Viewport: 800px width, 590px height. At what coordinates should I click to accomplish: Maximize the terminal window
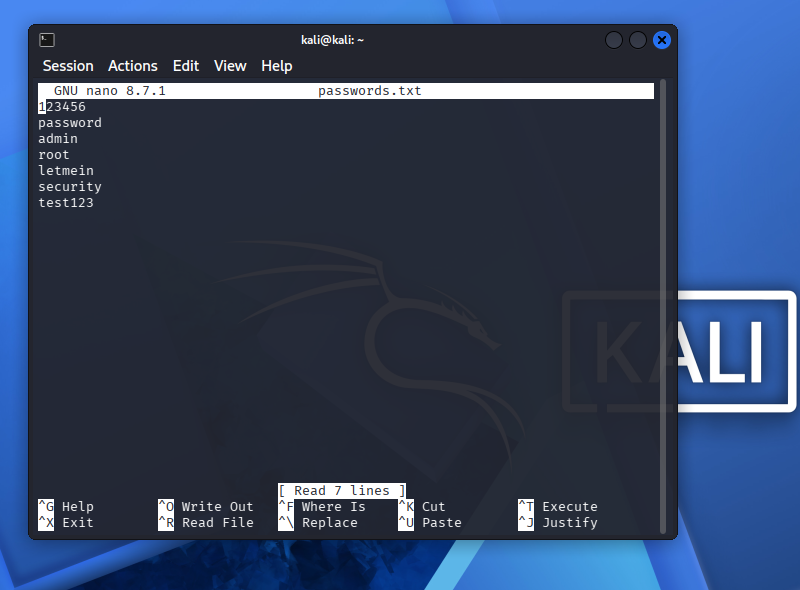(638, 40)
